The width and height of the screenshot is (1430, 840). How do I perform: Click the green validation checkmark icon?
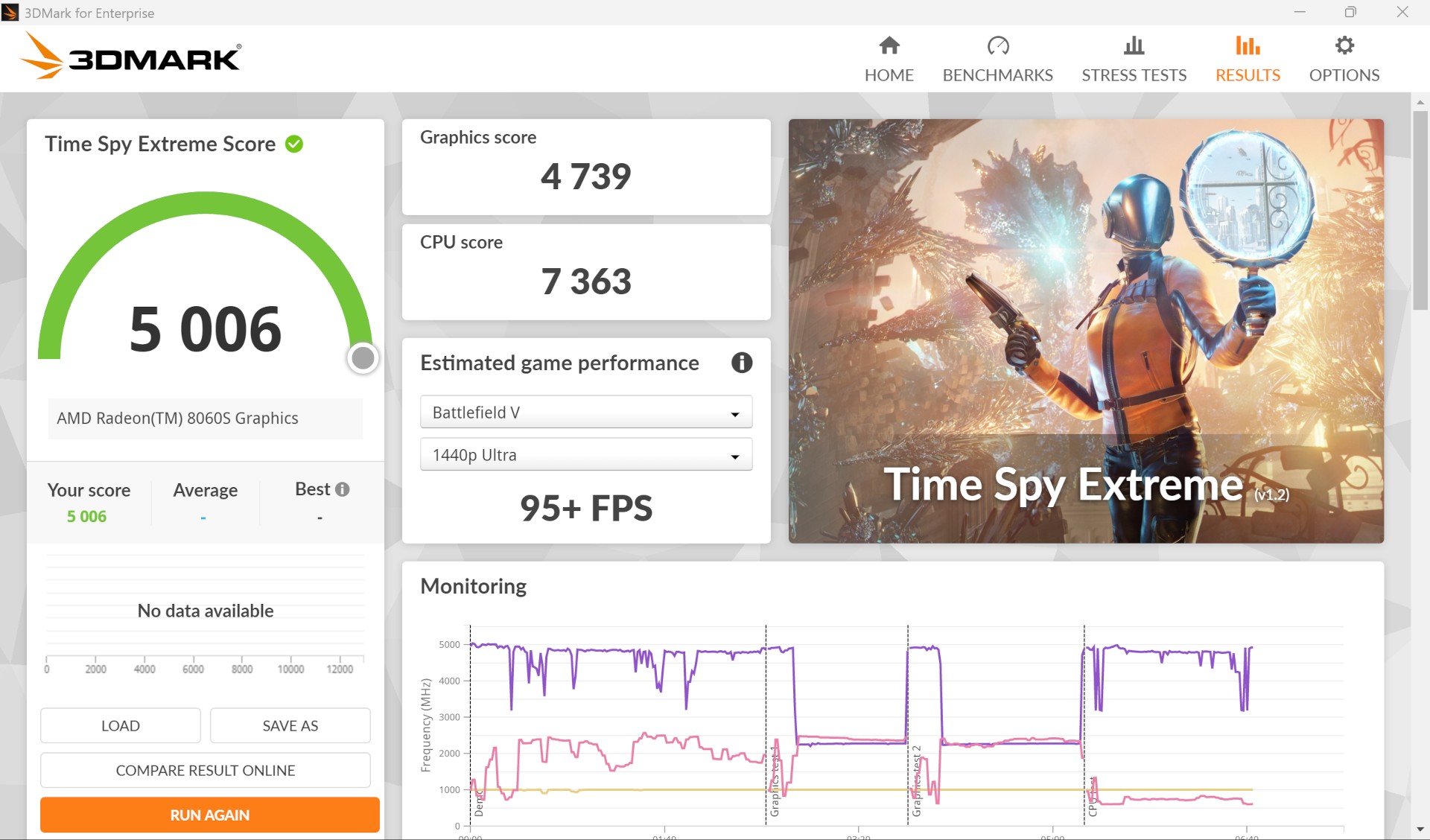coord(294,144)
